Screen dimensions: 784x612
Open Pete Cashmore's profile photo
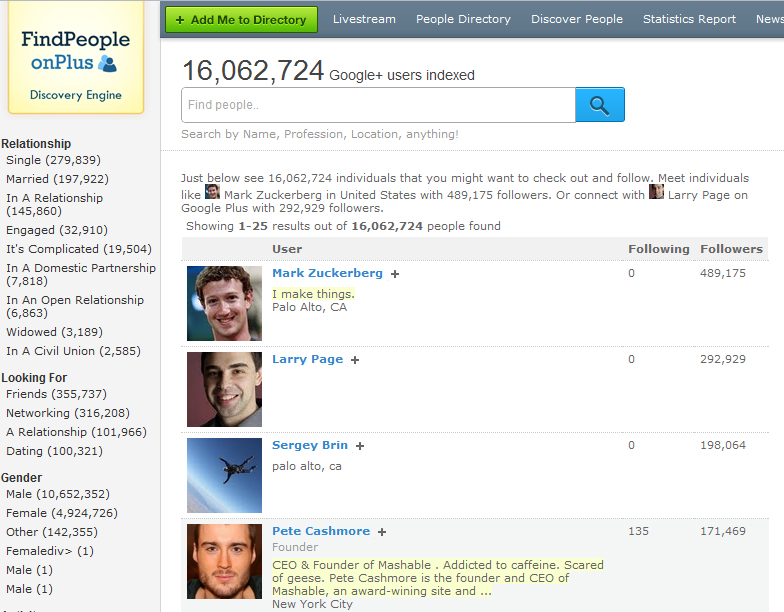(x=224, y=562)
